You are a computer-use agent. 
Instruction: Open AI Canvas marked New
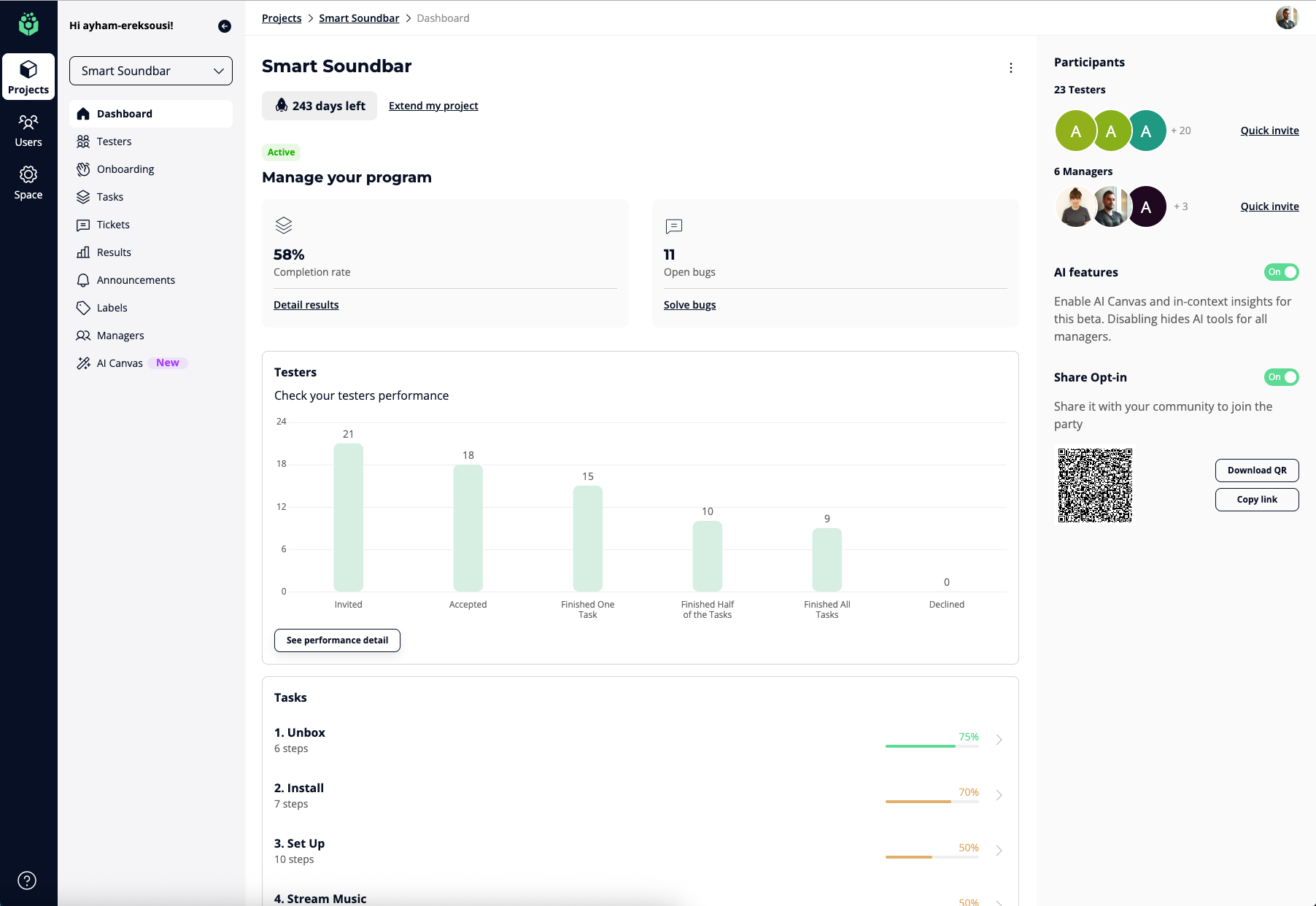(120, 363)
